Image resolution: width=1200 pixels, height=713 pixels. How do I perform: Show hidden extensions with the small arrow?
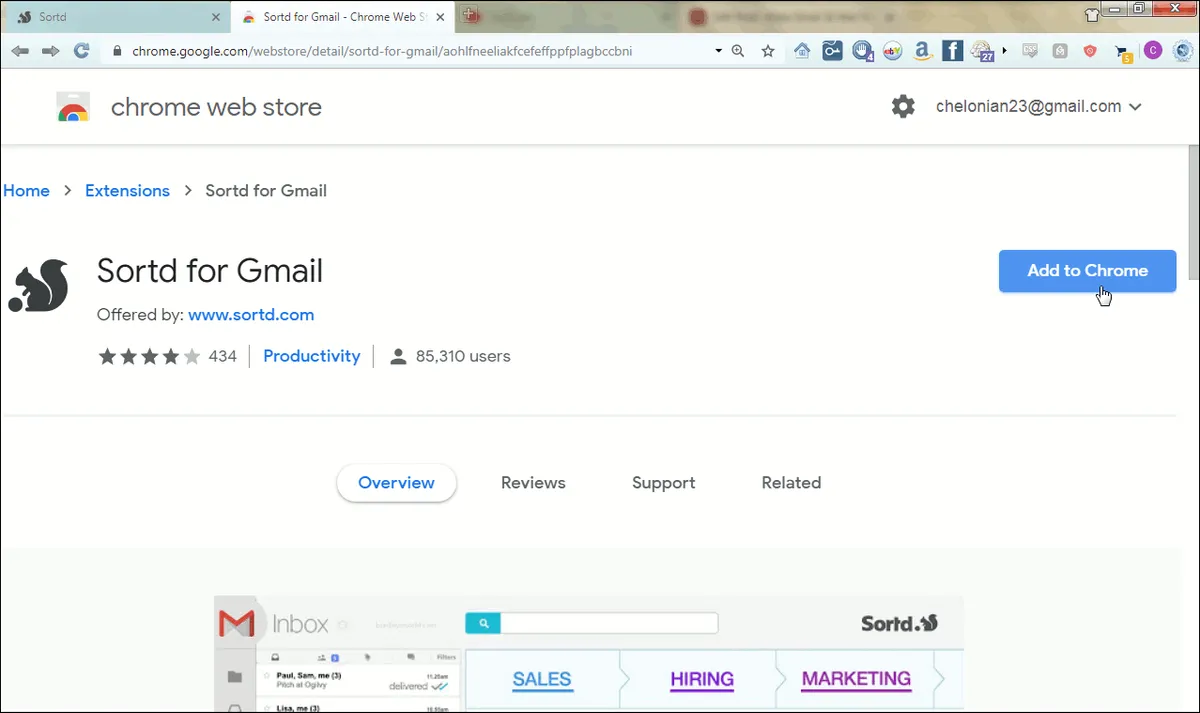(x=1004, y=50)
